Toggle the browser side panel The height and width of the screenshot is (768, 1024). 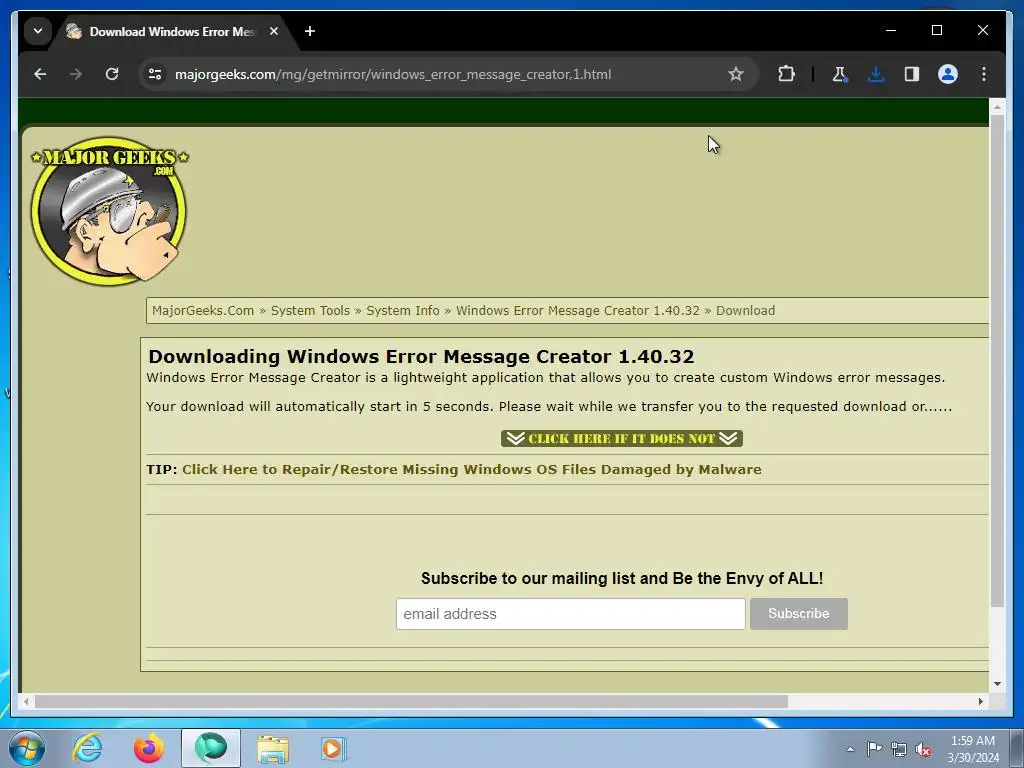tap(912, 74)
